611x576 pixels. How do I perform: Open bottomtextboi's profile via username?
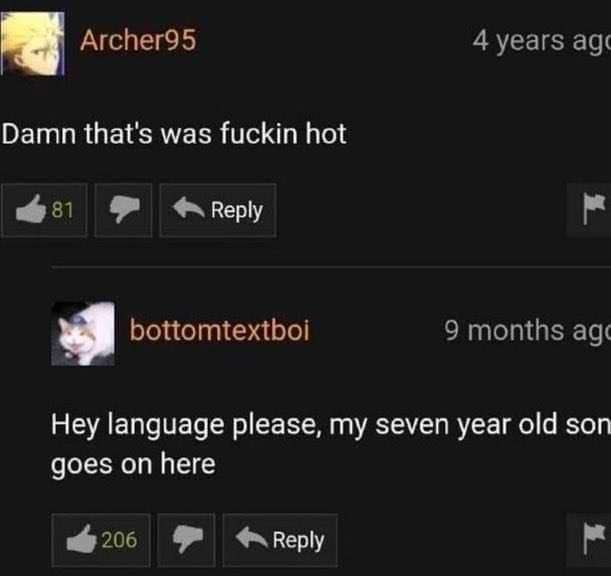tap(219, 330)
